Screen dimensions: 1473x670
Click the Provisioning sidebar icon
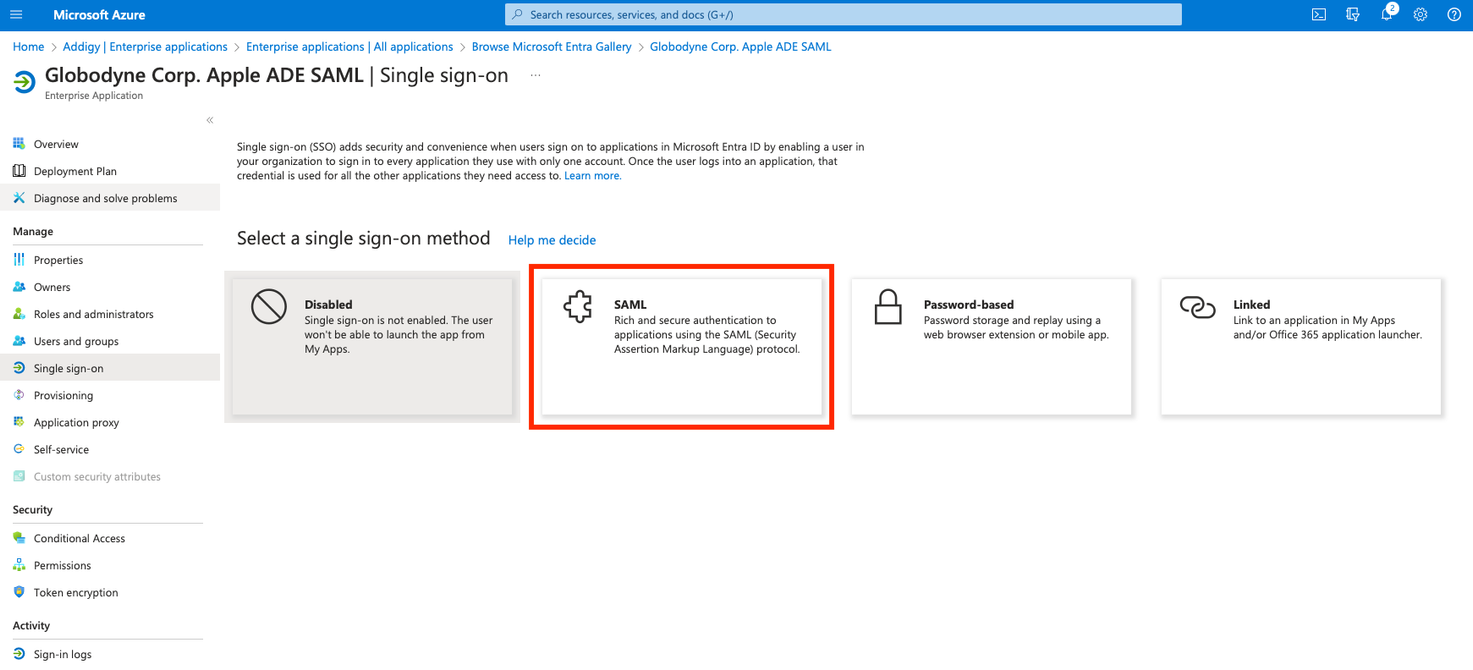tap(19, 395)
